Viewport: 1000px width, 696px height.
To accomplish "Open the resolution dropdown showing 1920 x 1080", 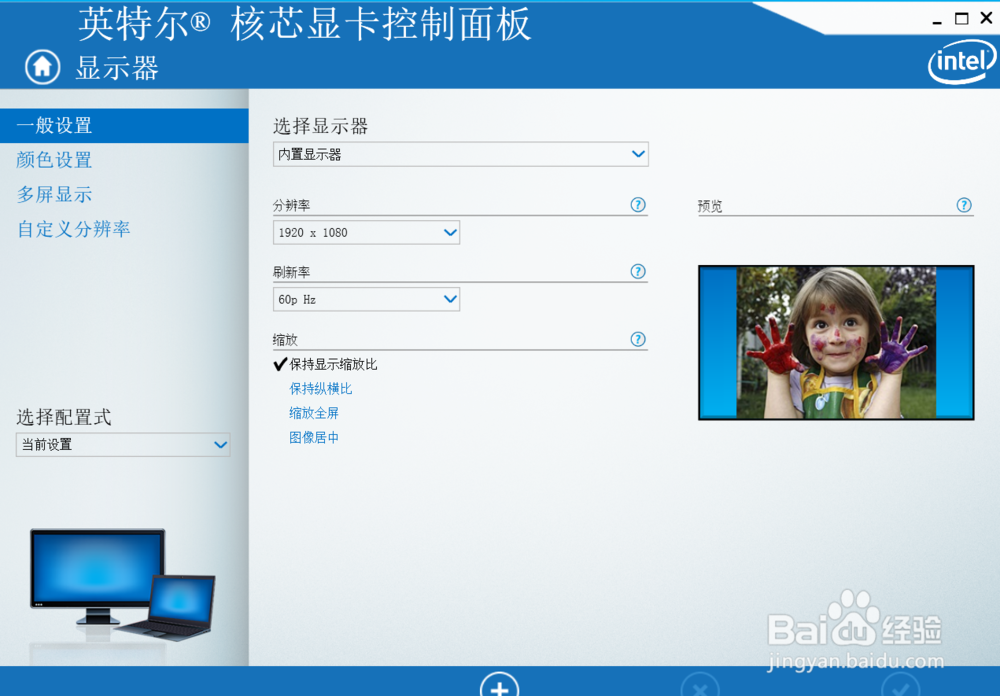I will point(365,232).
